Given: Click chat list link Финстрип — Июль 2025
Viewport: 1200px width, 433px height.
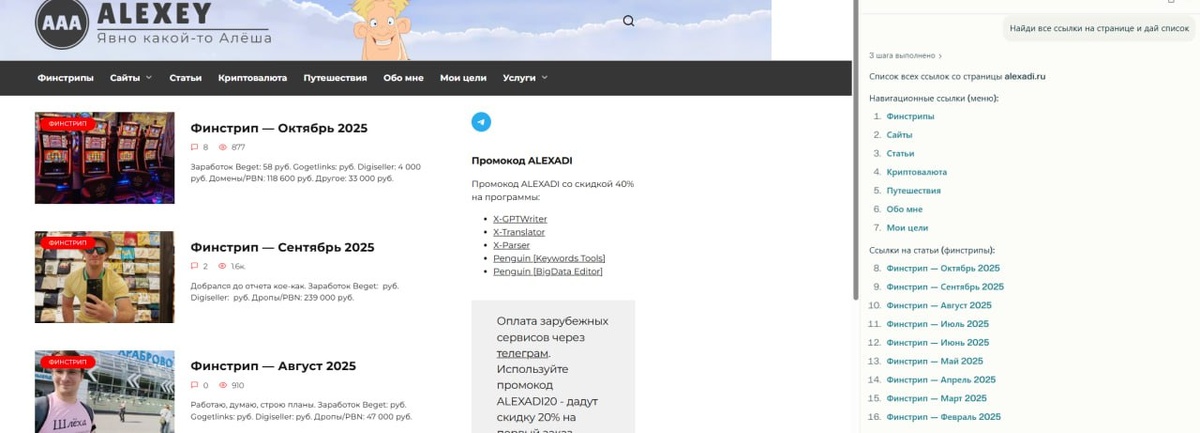Looking at the screenshot, I should coord(937,324).
